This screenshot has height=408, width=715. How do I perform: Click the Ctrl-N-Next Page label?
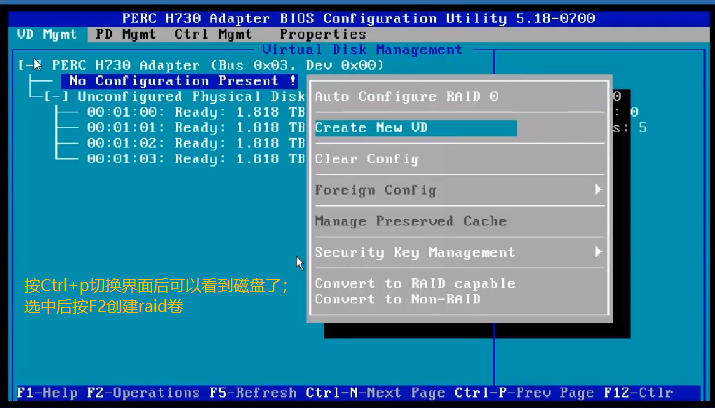point(375,393)
